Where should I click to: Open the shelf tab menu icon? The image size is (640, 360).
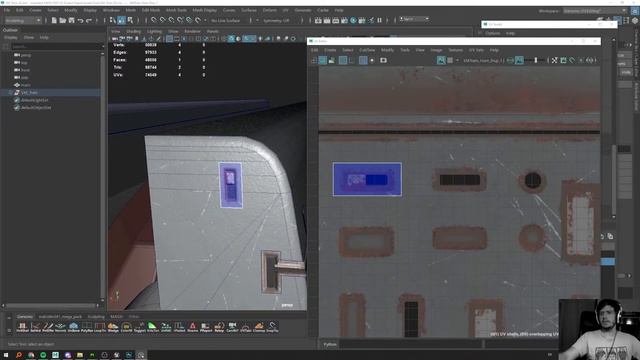9,318
